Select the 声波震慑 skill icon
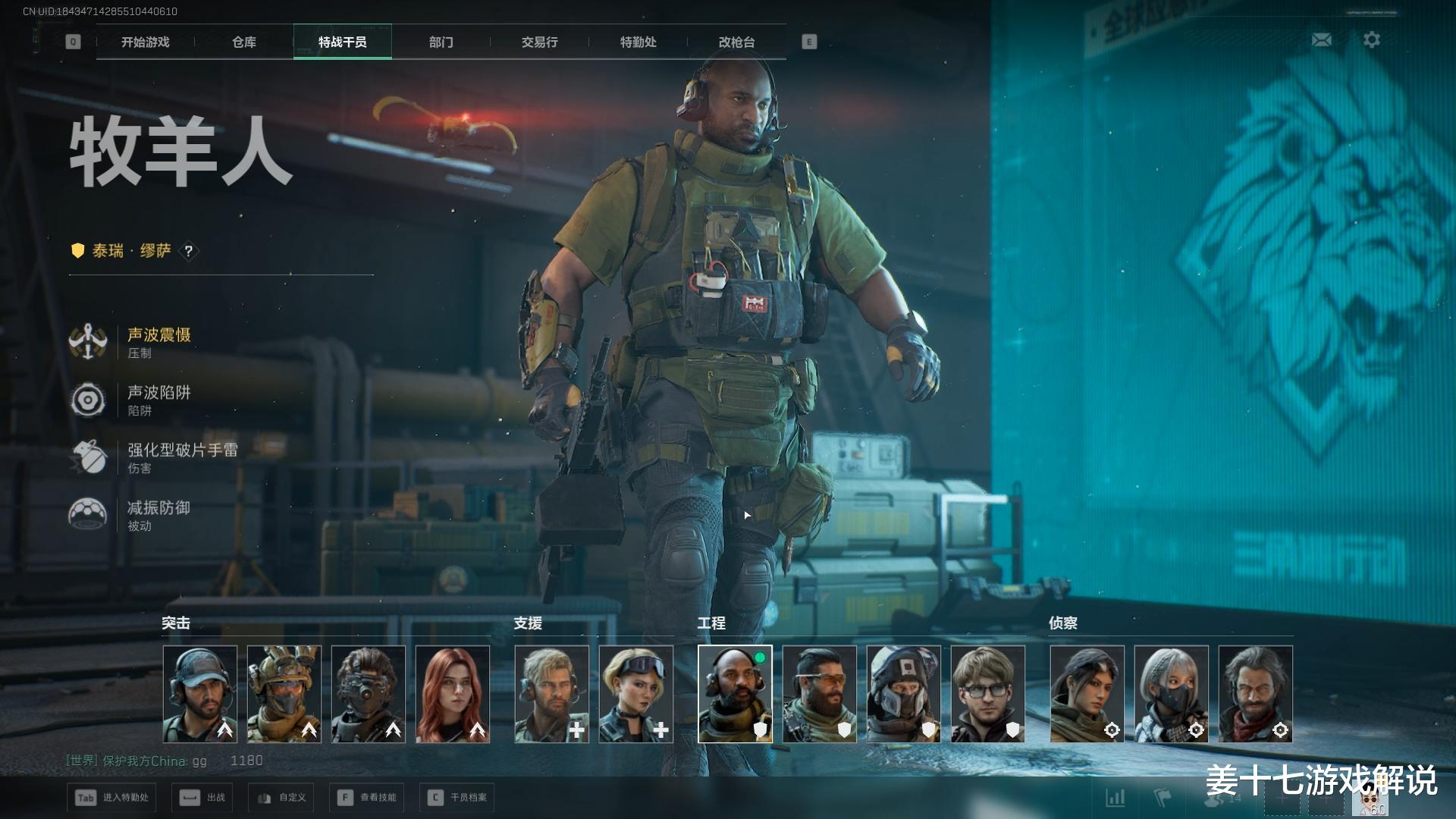The height and width of the screenshot is (819, 1456). coord(88,342)
